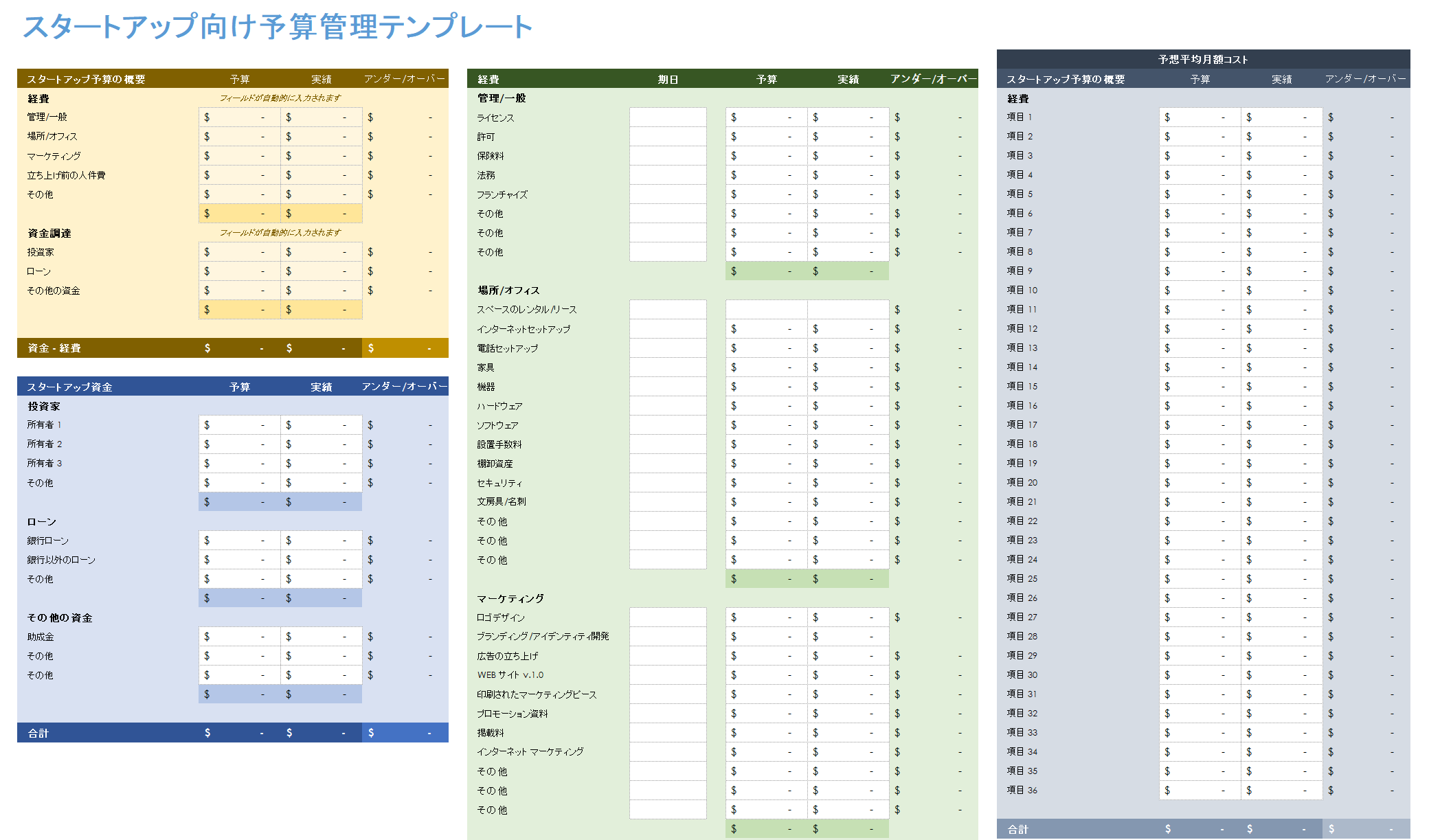
Task: Click the ロゴデザイン row label
Action: coord(501,617)
